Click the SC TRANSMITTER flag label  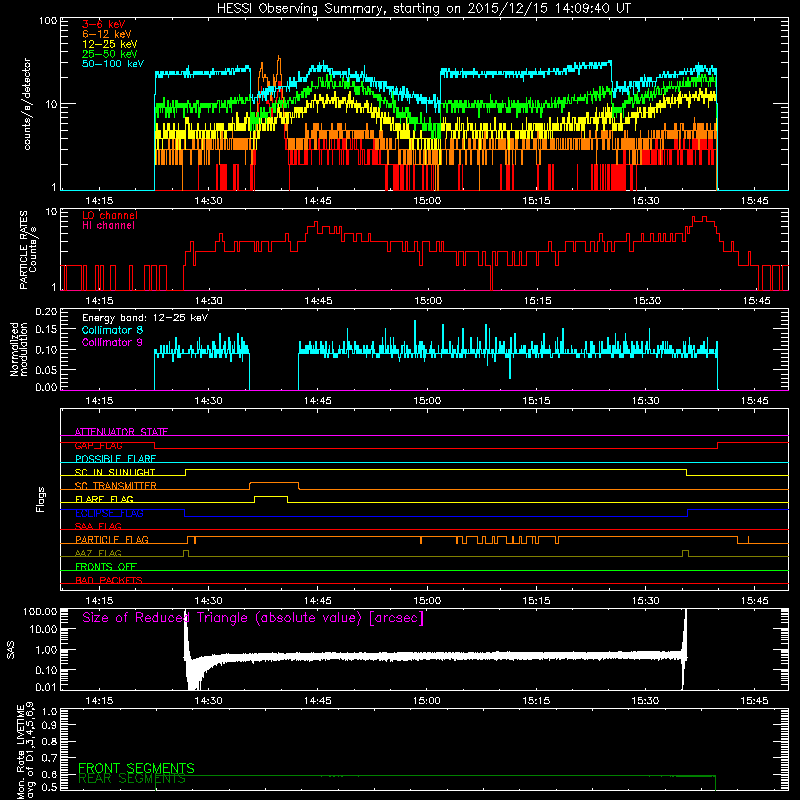[115, 486]
